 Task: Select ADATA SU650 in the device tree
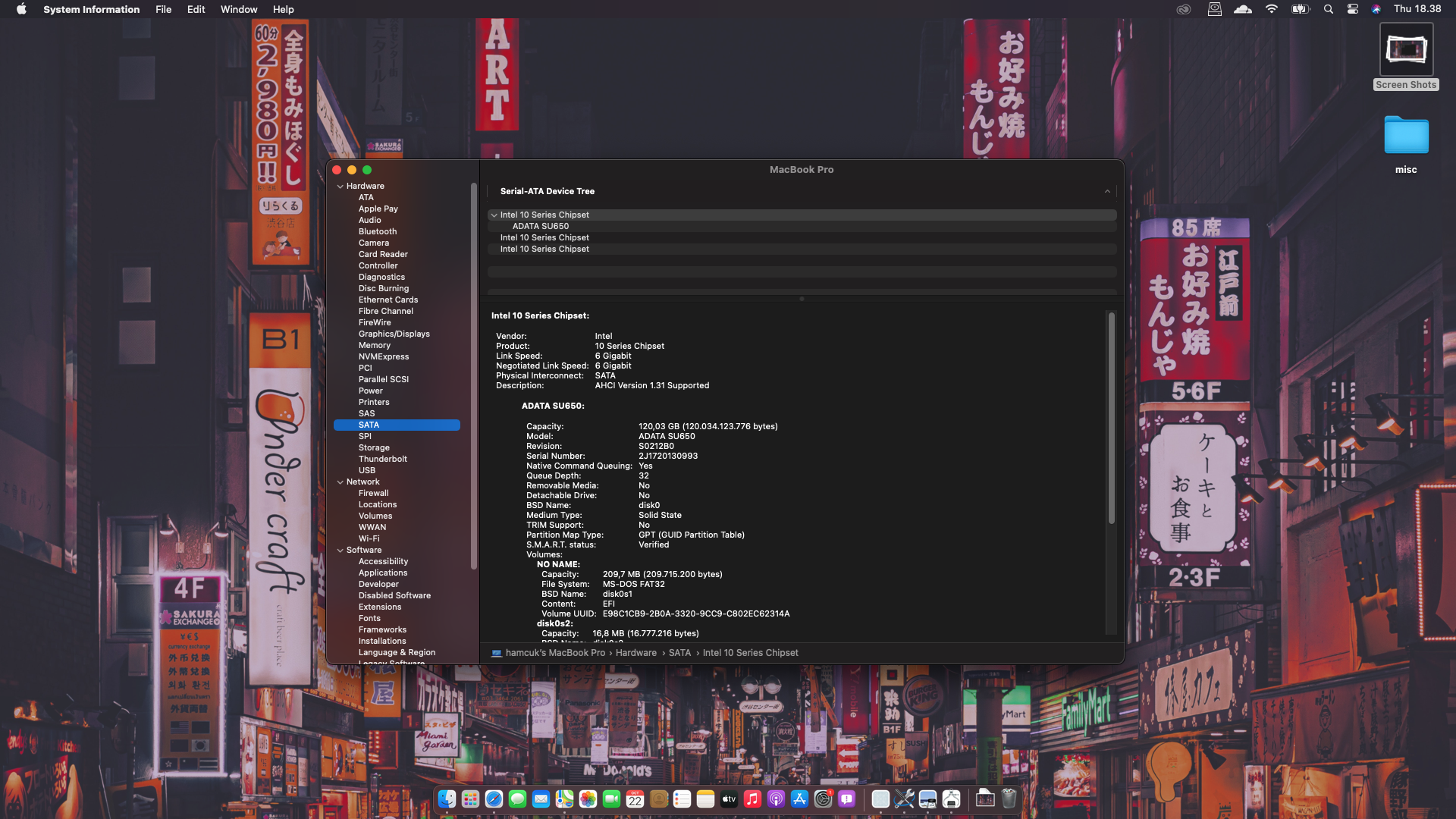[540, 226]
